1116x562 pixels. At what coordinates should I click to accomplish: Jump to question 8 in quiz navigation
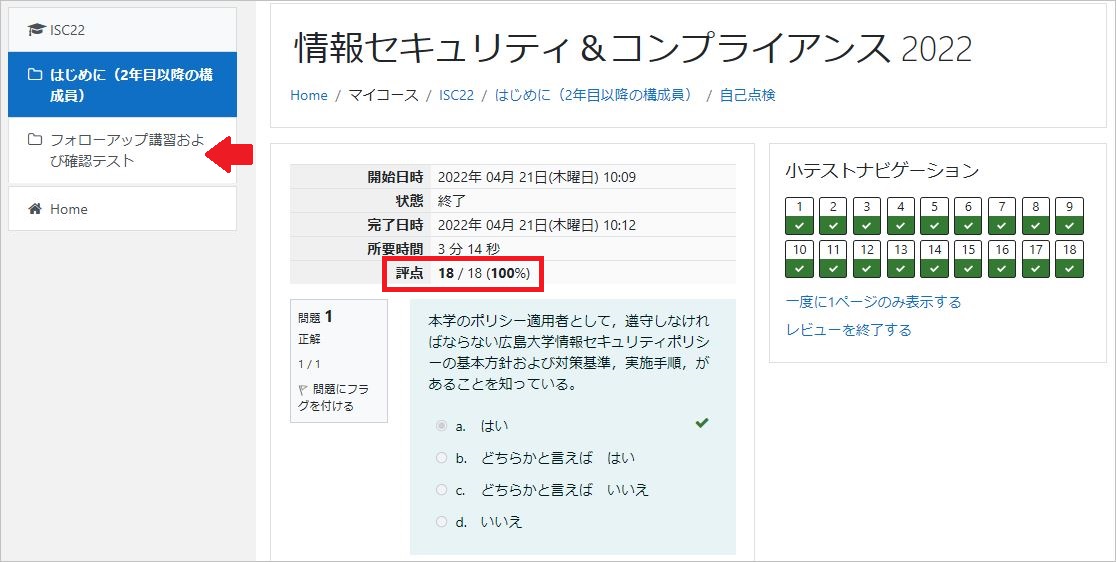[x=1036, y=216]
